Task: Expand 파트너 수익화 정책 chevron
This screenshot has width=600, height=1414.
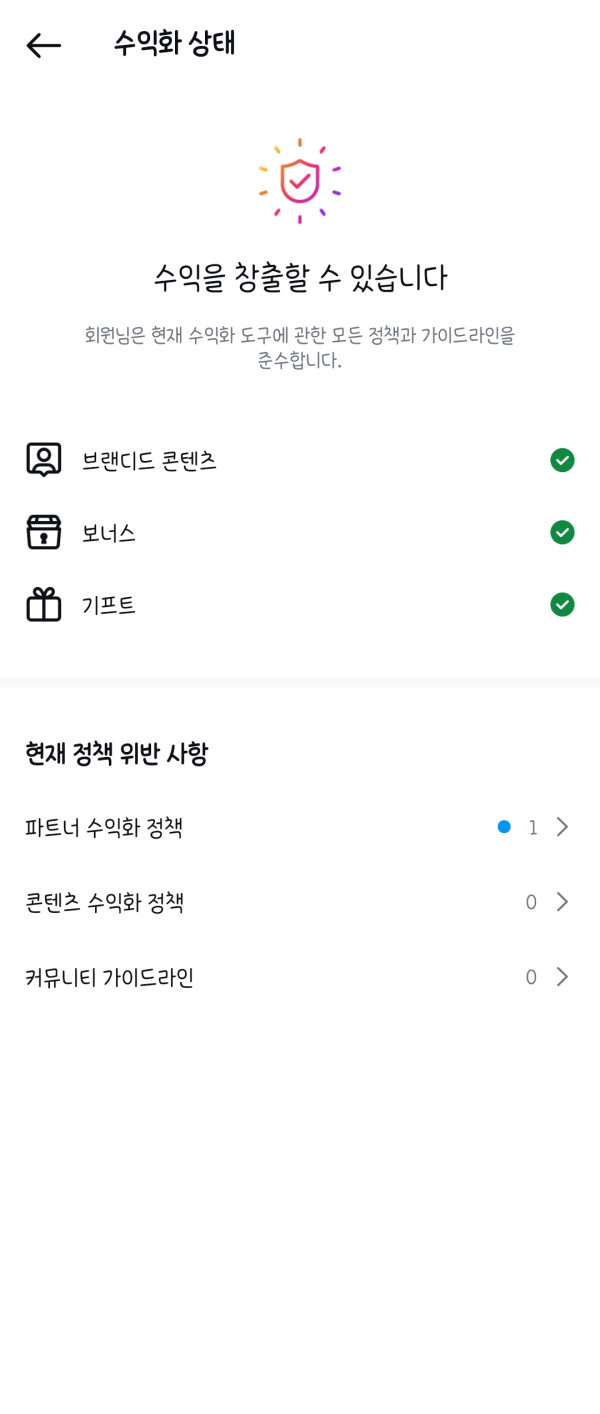Action: (563, 827)
